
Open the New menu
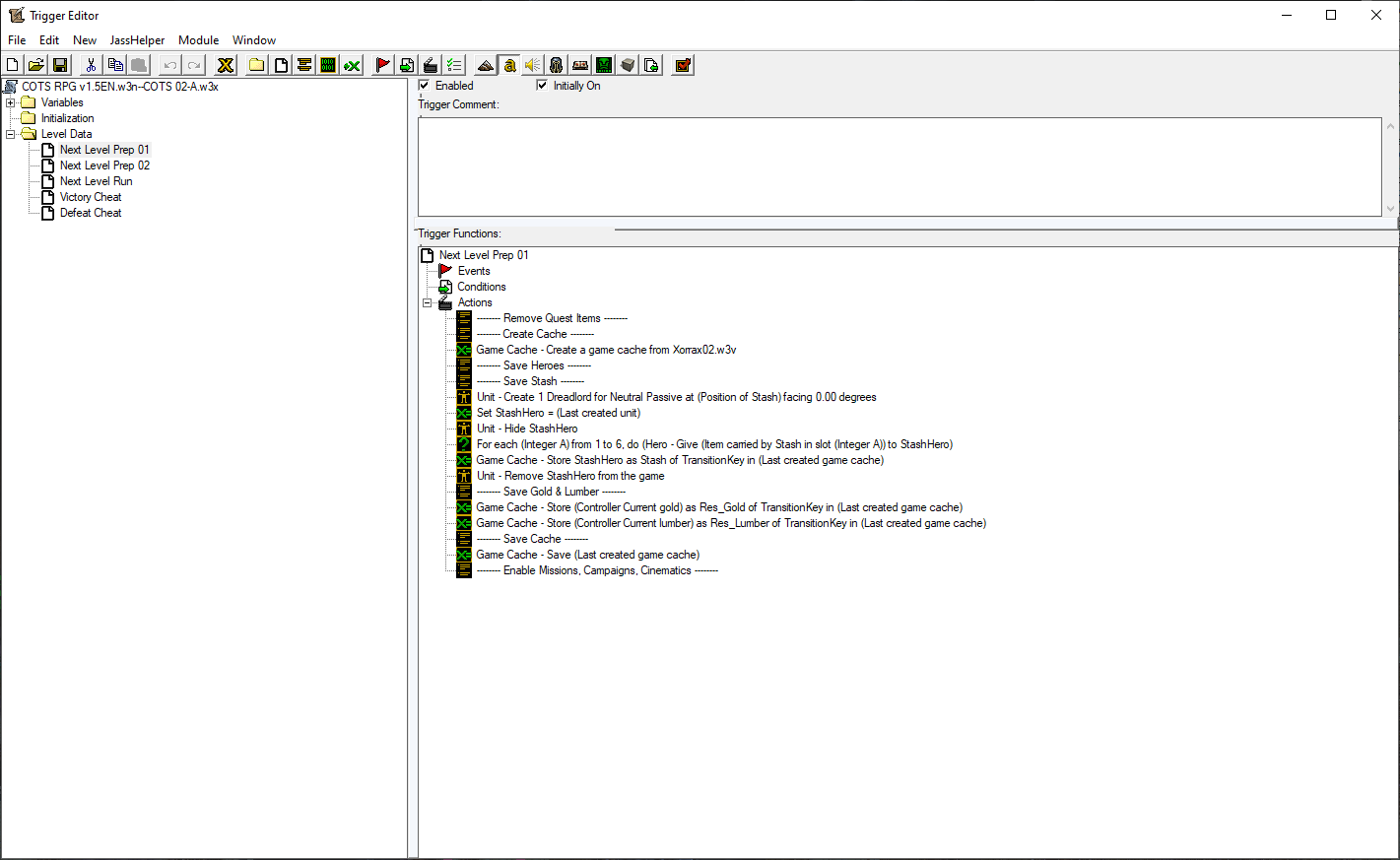point(85,40)
